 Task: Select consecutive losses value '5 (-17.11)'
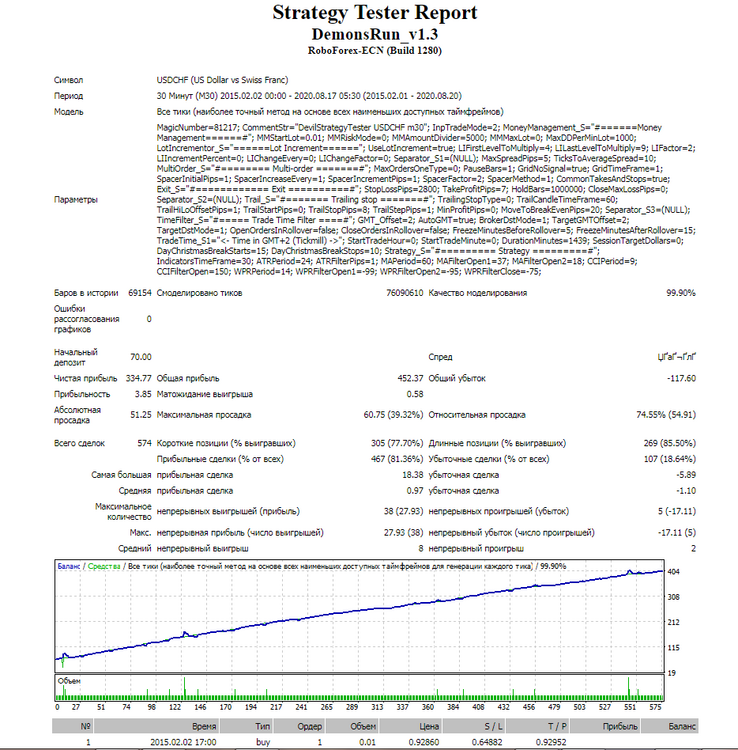pos(677,511)
